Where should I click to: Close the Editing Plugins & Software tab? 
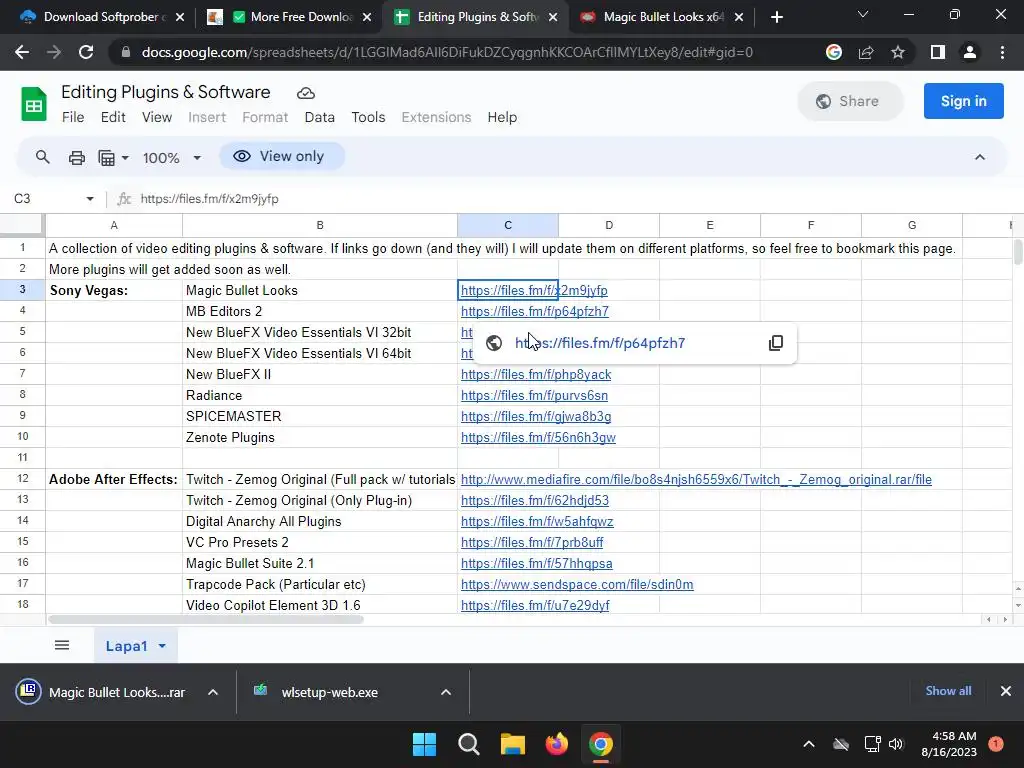pyautogui.click(x=553, y=17)
